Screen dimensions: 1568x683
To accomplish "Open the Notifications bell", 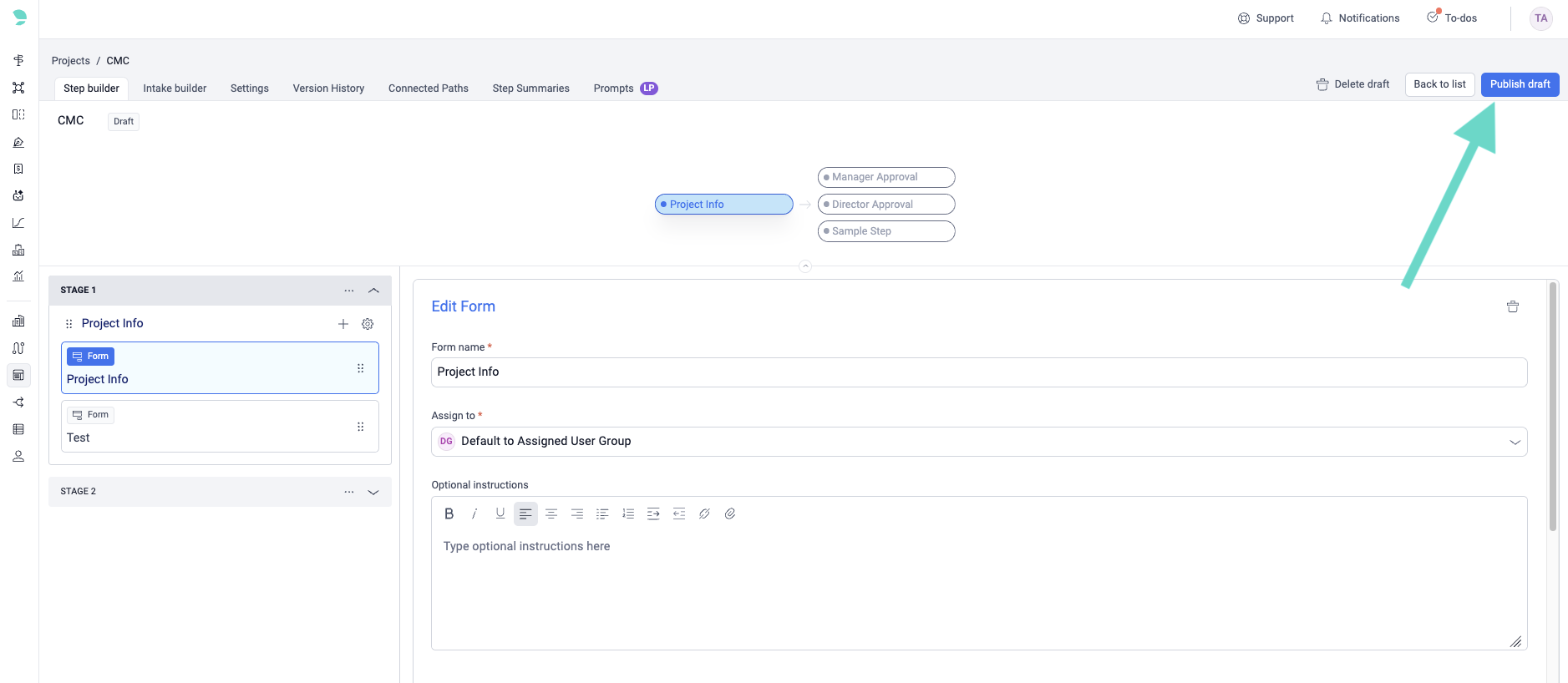I will pyautogui.click(x=1359, y=18).
